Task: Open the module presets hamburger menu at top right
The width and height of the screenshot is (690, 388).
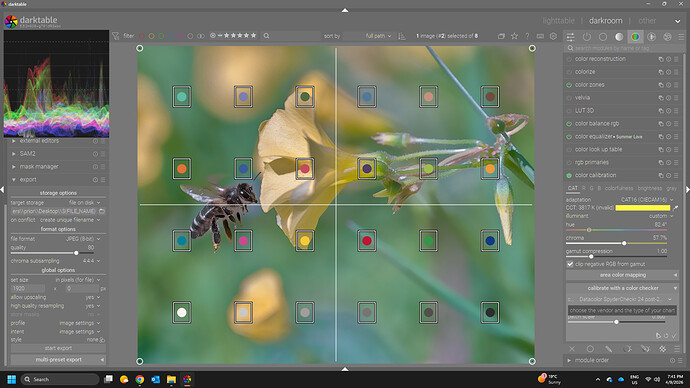Action: [681, 37]
